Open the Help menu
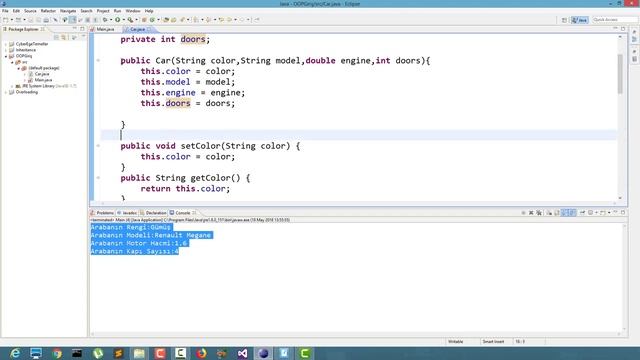 pyautogui.click(x=149, y=11)
